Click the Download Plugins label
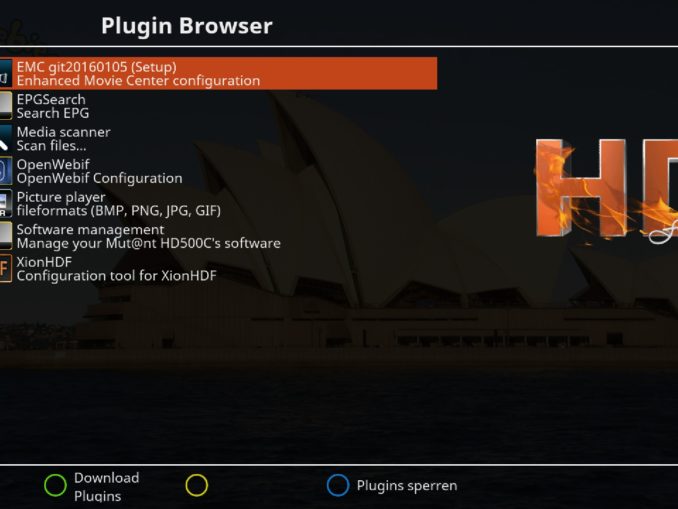This screenshot has width=678, height=509. [x=106, y=487]
